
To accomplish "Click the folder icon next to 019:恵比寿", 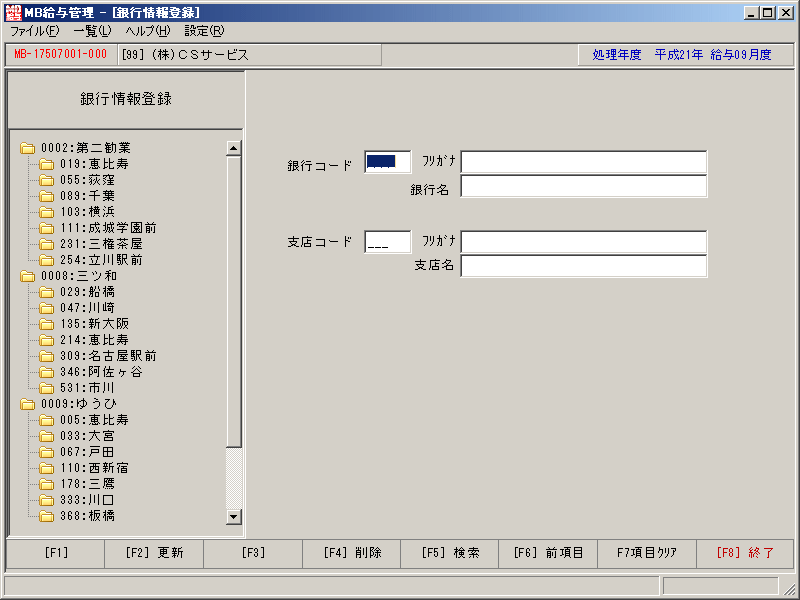I will pyautogui.click(x=46, y=164).
